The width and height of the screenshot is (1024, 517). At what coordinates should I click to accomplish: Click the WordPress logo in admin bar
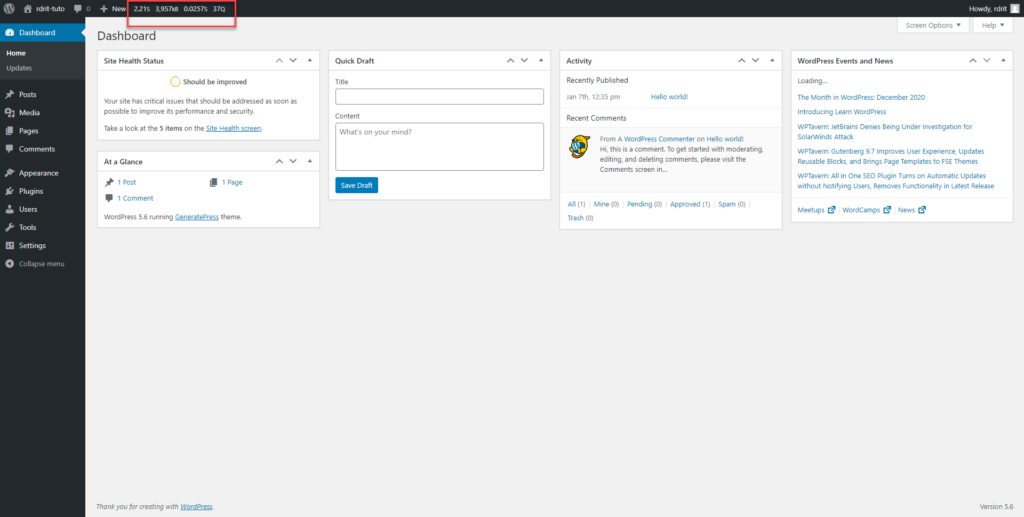(x=9, y=8)
